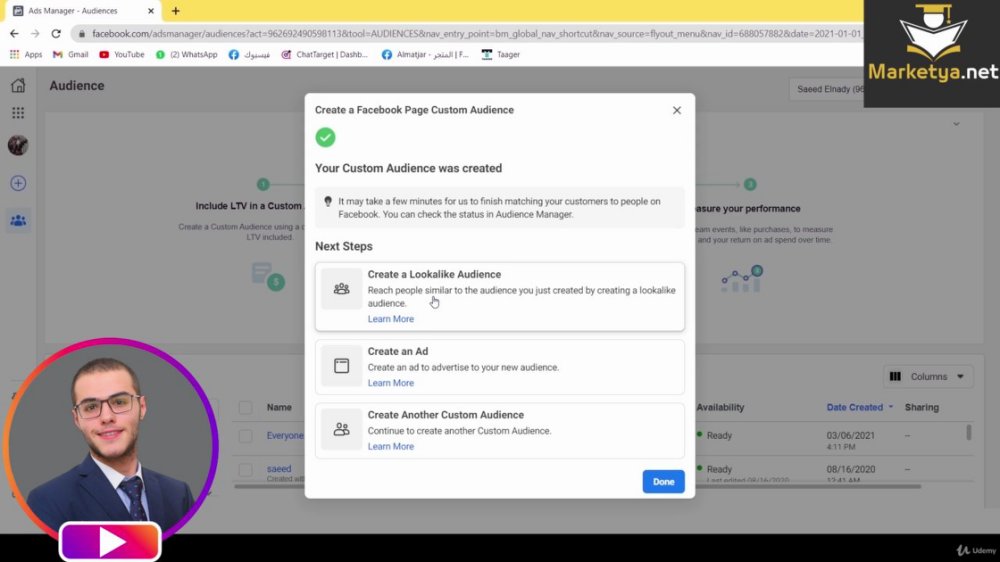Image resolution: width=1000 pixels, height=562 pixels.
Task: Open Learn More under Create an Ad
Action: point(390,383)
